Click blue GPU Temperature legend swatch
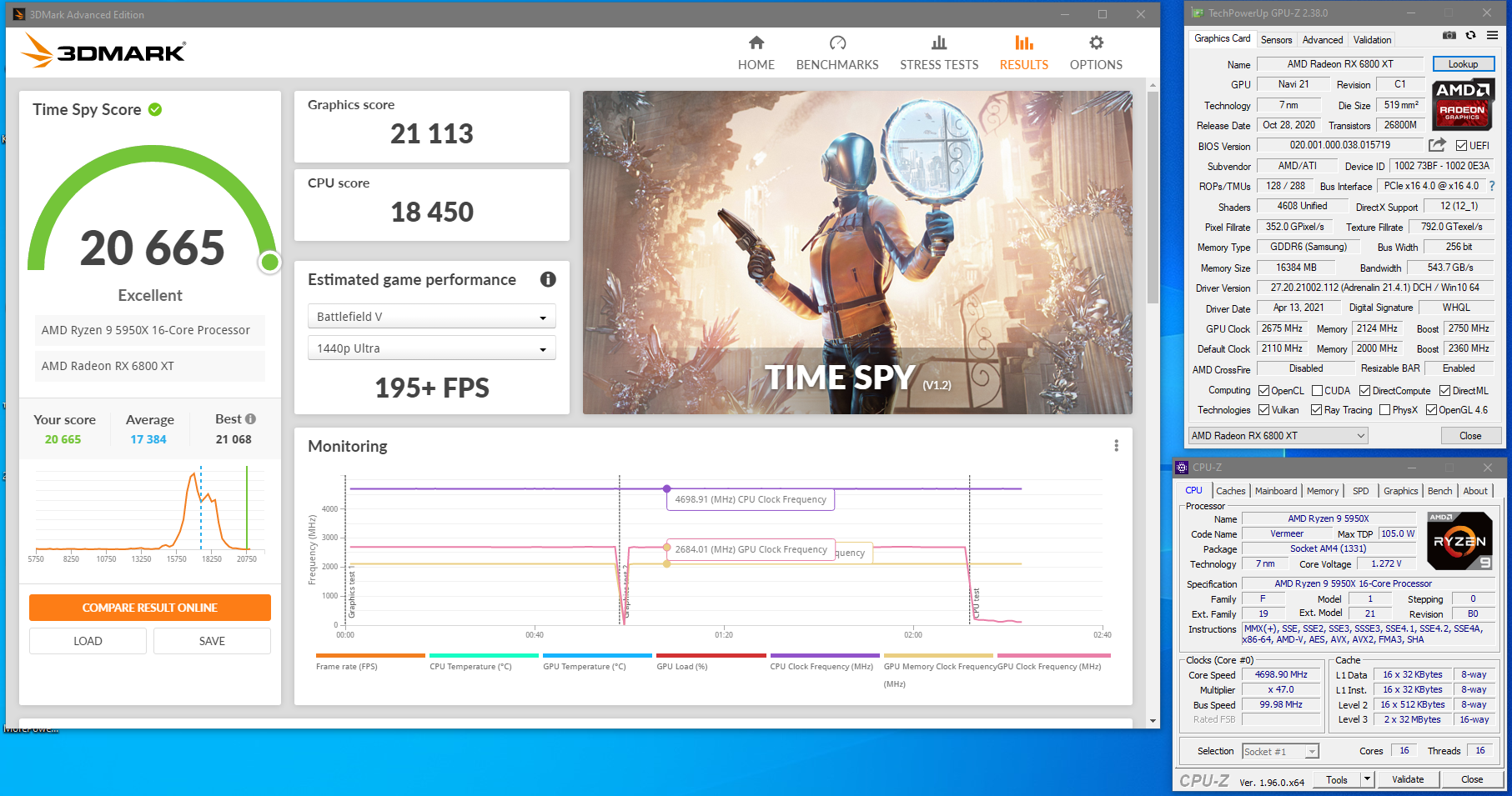 597,656
